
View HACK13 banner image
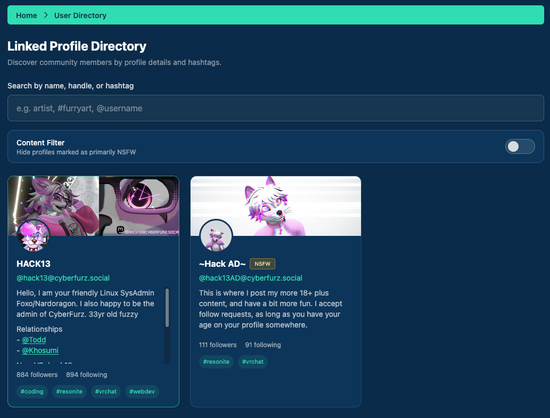coord(93,206)
